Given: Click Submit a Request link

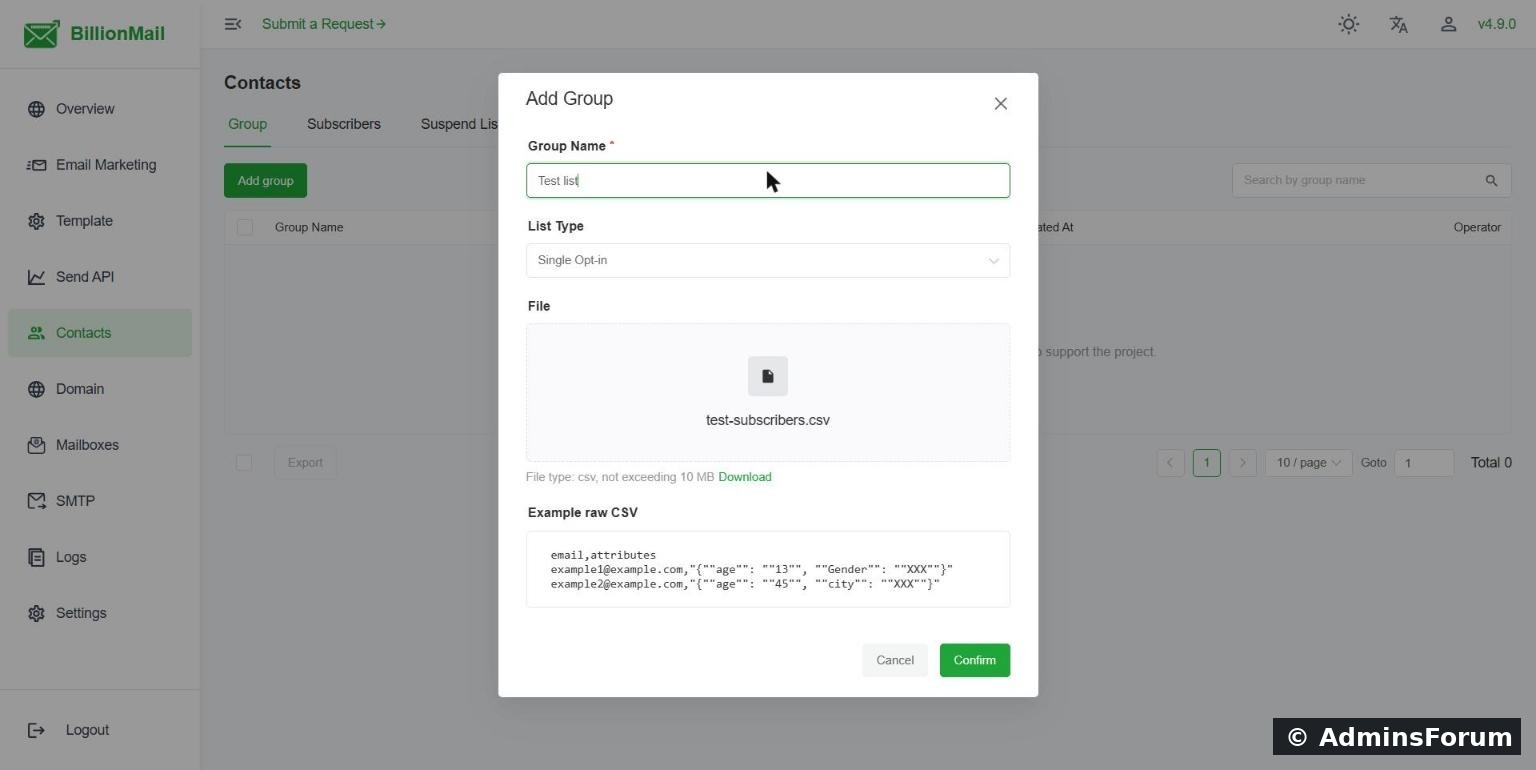Looking at the screenshot, I should (324, 24).
